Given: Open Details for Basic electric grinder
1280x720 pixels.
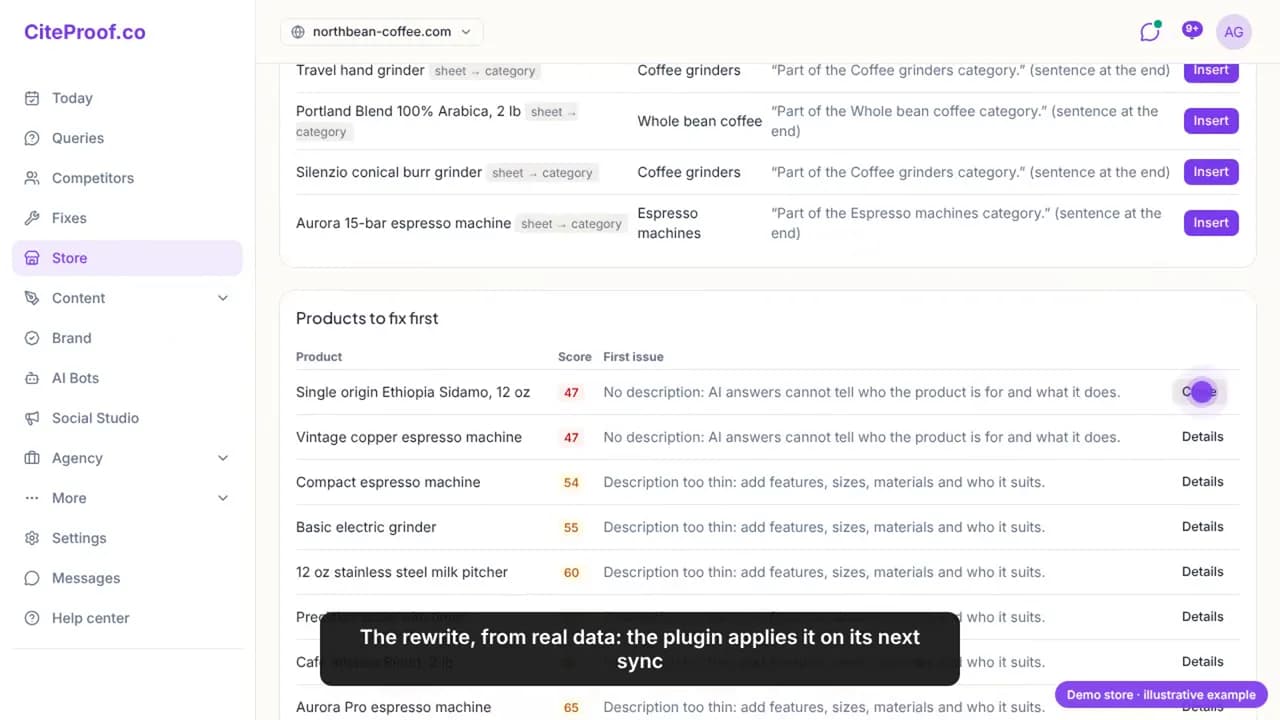Looking at the screenshot, I should [1202, 527].
